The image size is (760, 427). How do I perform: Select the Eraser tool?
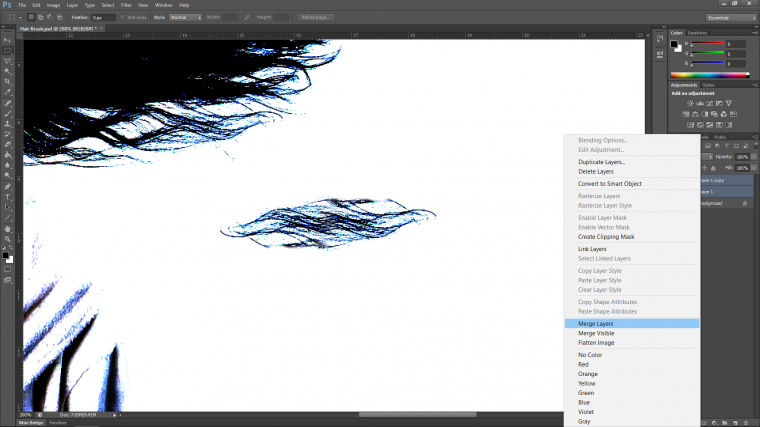point(7,144)
